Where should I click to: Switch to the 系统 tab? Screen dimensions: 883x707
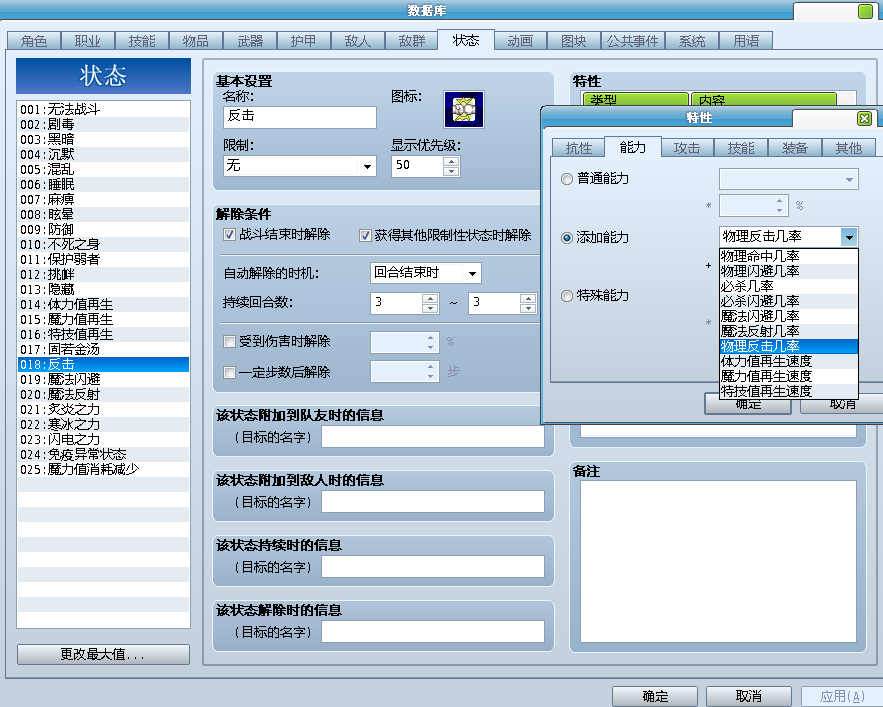pos(692,41)
